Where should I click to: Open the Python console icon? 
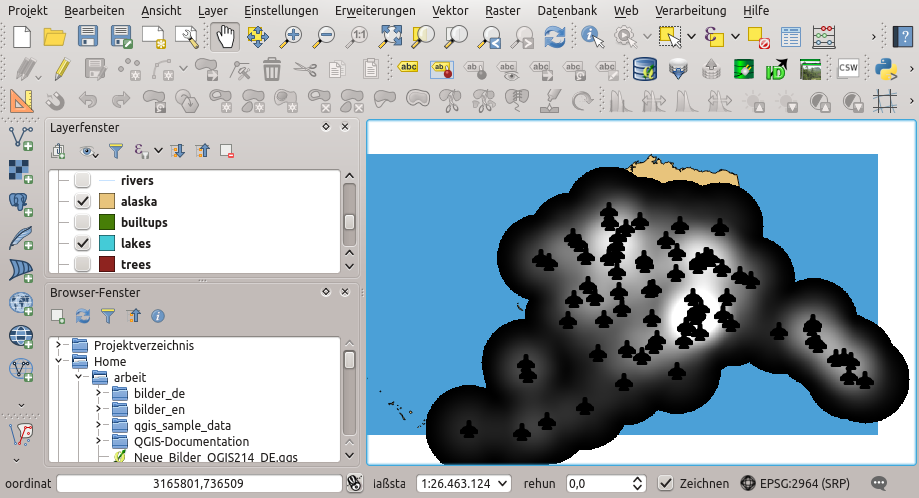pyautogui.click(x=885, y=68)
